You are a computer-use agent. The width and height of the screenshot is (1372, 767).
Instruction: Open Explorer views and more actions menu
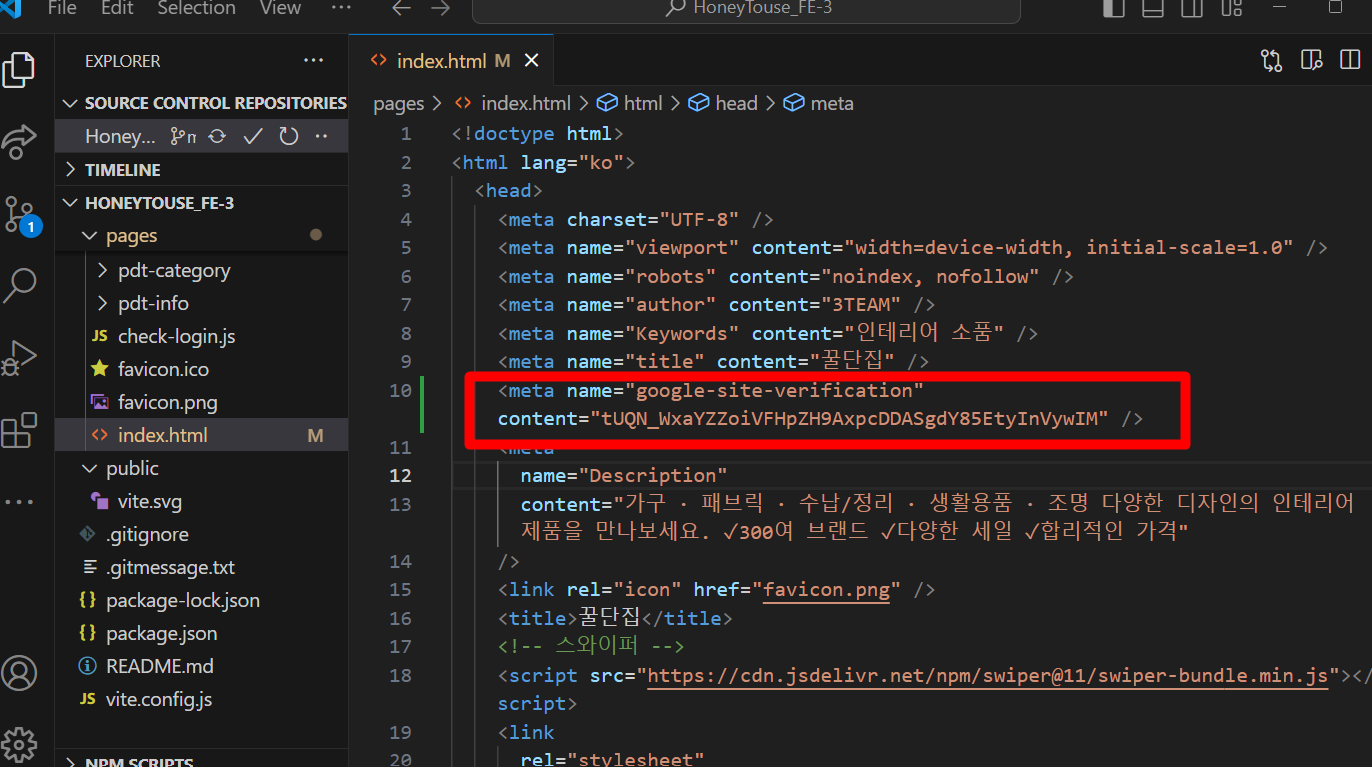pos(314,61)
